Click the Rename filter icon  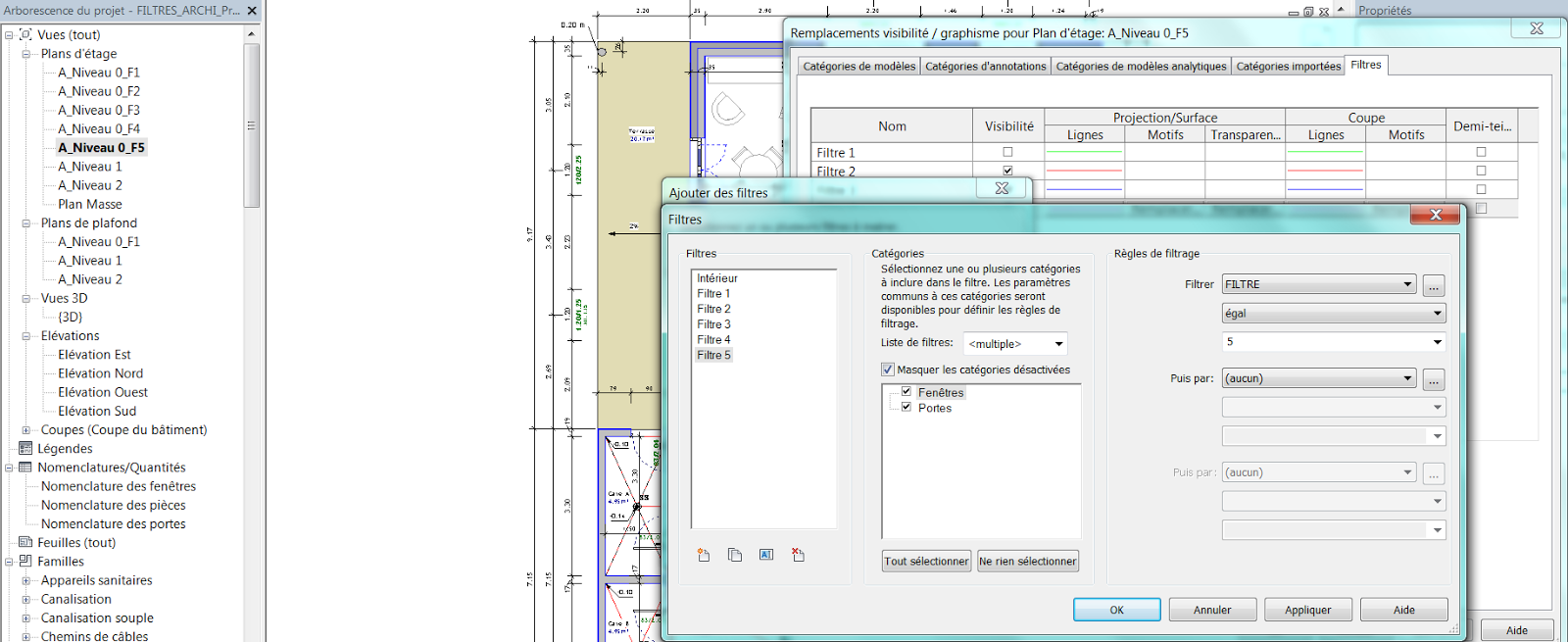(x=766, y=555)
